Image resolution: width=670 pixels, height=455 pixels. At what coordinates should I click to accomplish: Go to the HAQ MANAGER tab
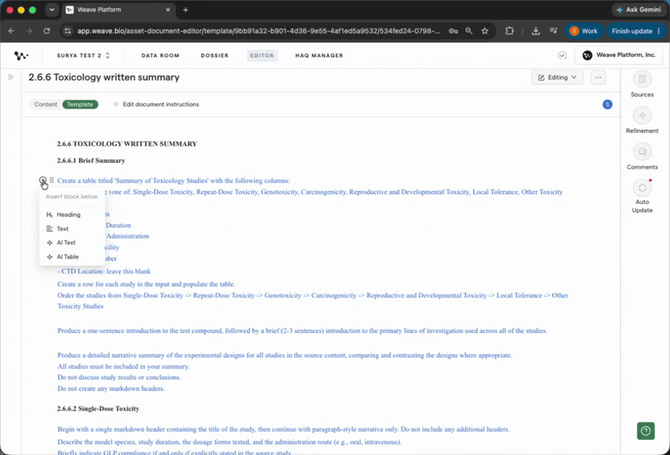coord(319,56)
